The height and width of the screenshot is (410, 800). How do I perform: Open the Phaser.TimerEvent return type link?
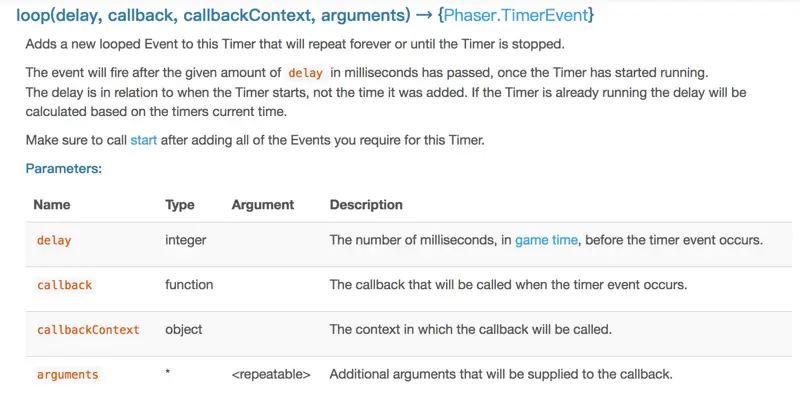pyautogui.click(x=516, y=15)
